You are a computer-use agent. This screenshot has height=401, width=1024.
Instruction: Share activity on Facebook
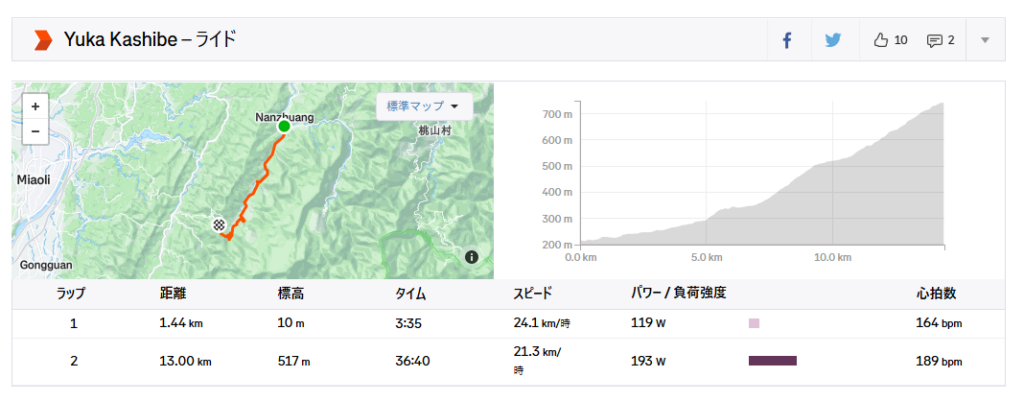(x=787, y=40)
